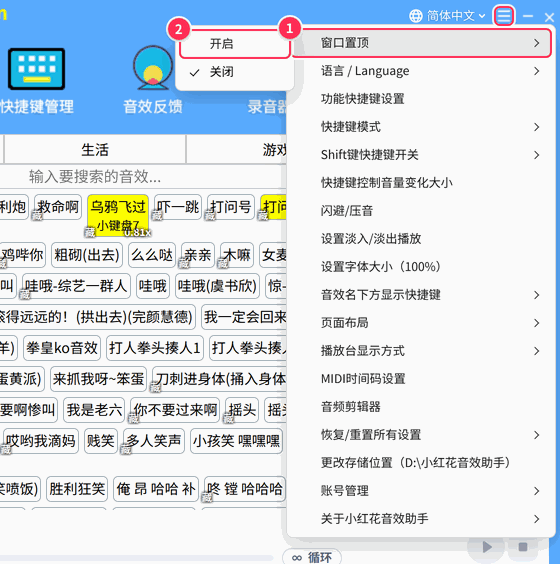
Task: Open 快捷键控制音量变化大小 item
Action: tap(422, 183)
